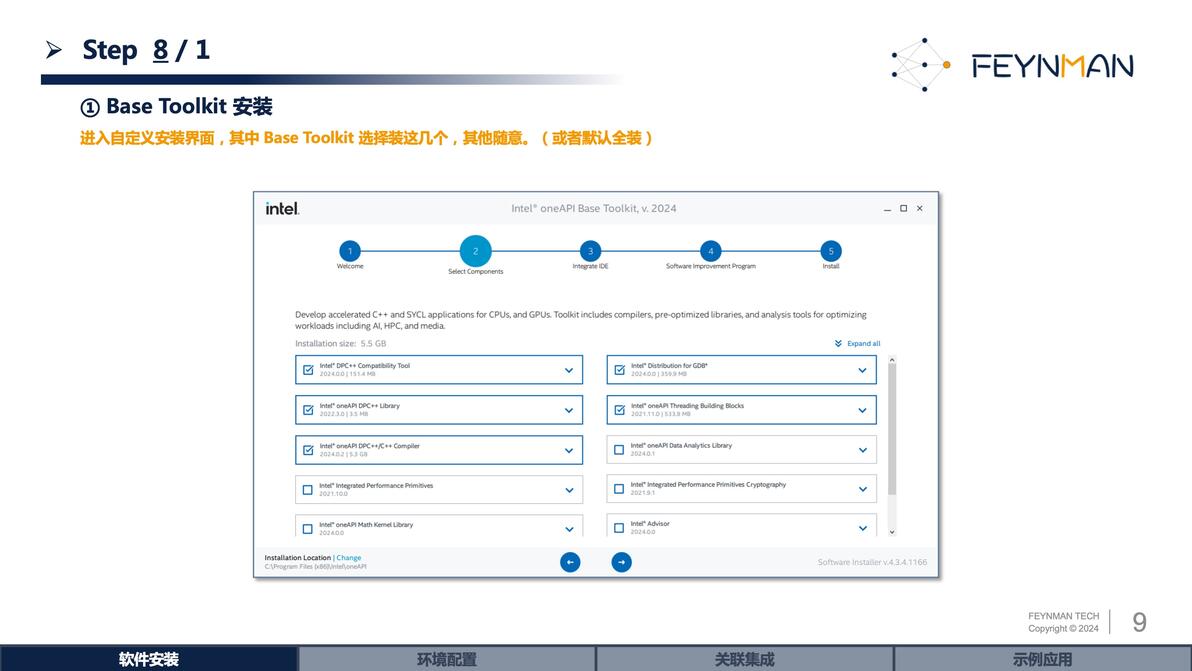This screenshot has width=1192, height=671.
Task: Click FEYNMAN TECH copyright text
Action: (1064, 622)
